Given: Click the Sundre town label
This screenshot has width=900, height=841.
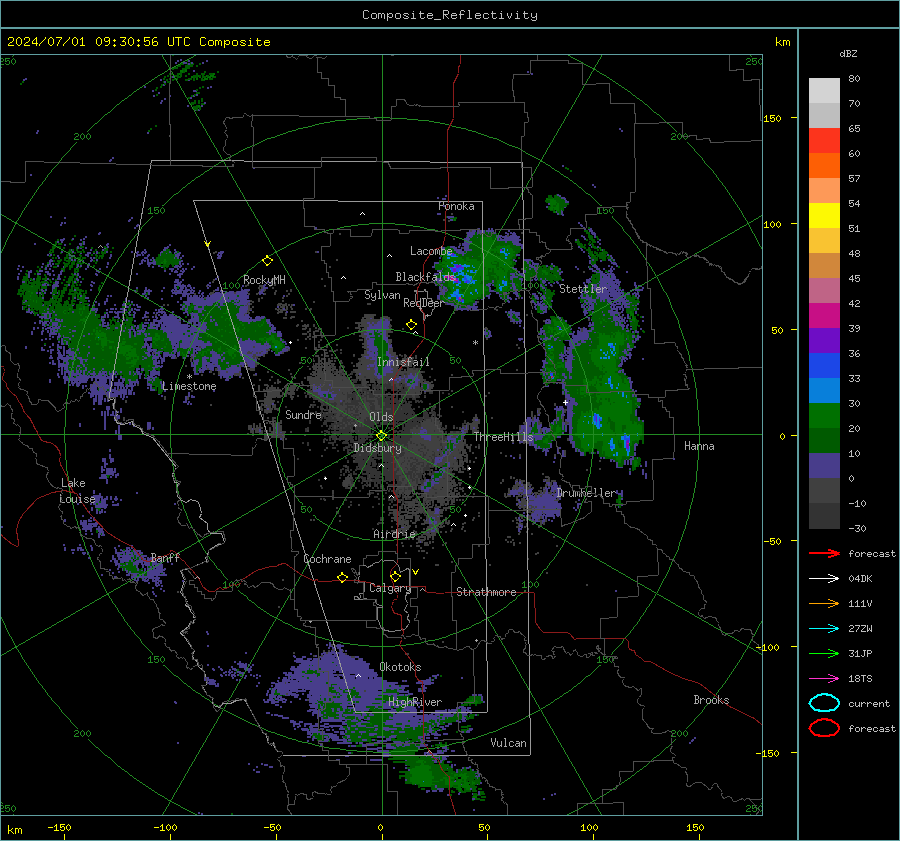Looking at the screenshot, I should click(303, 414).
